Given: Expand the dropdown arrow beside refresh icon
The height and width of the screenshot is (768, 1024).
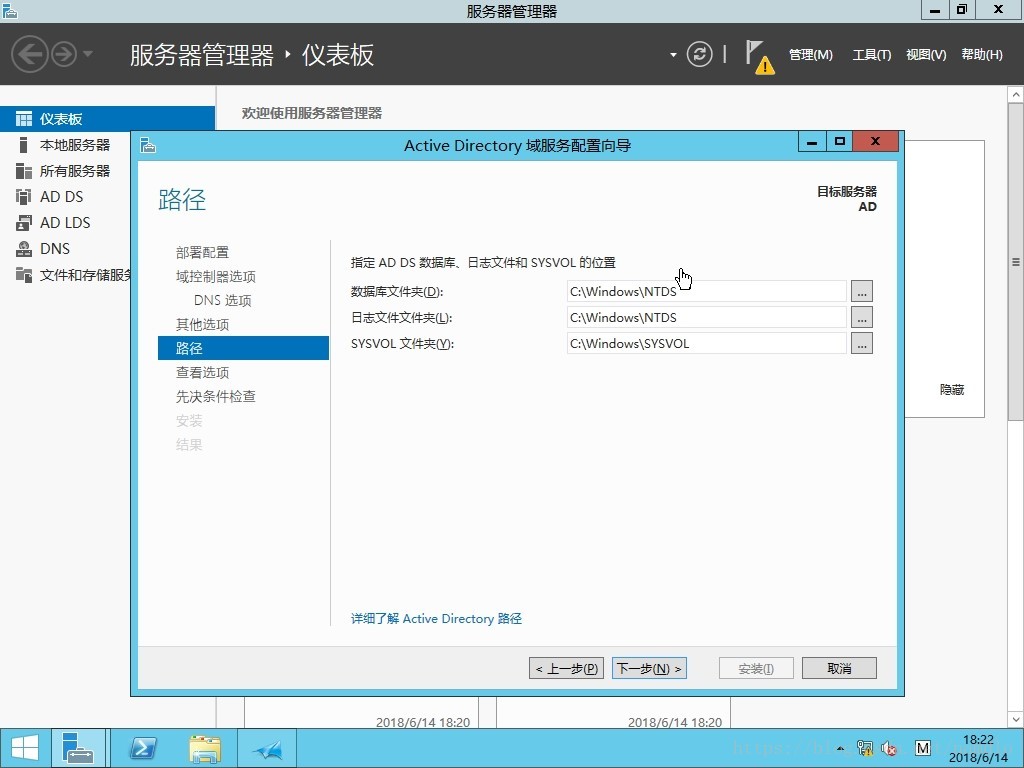Looking at the screenshot, I should tap(673, 55).
